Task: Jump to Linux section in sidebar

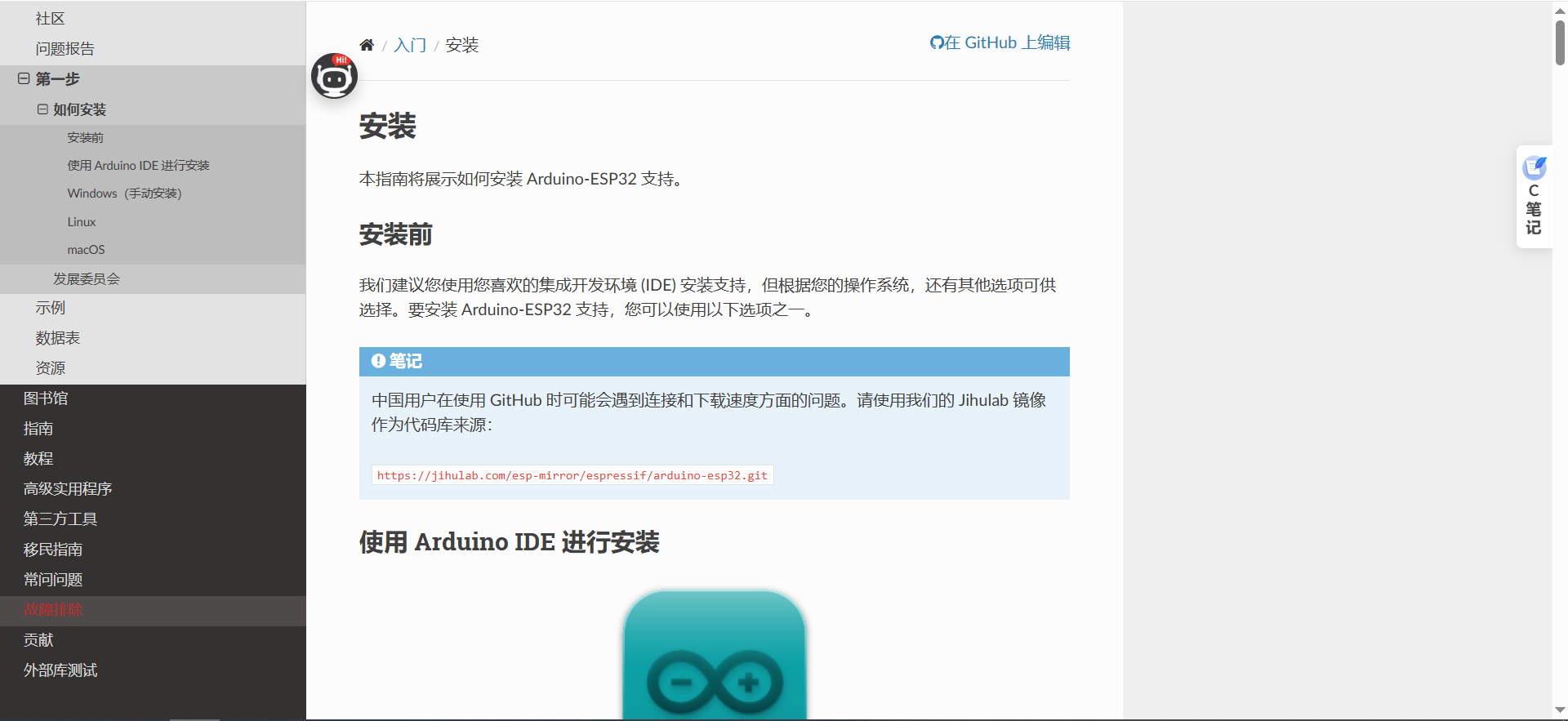Action: pyautogui.click(x=82, y=222)
